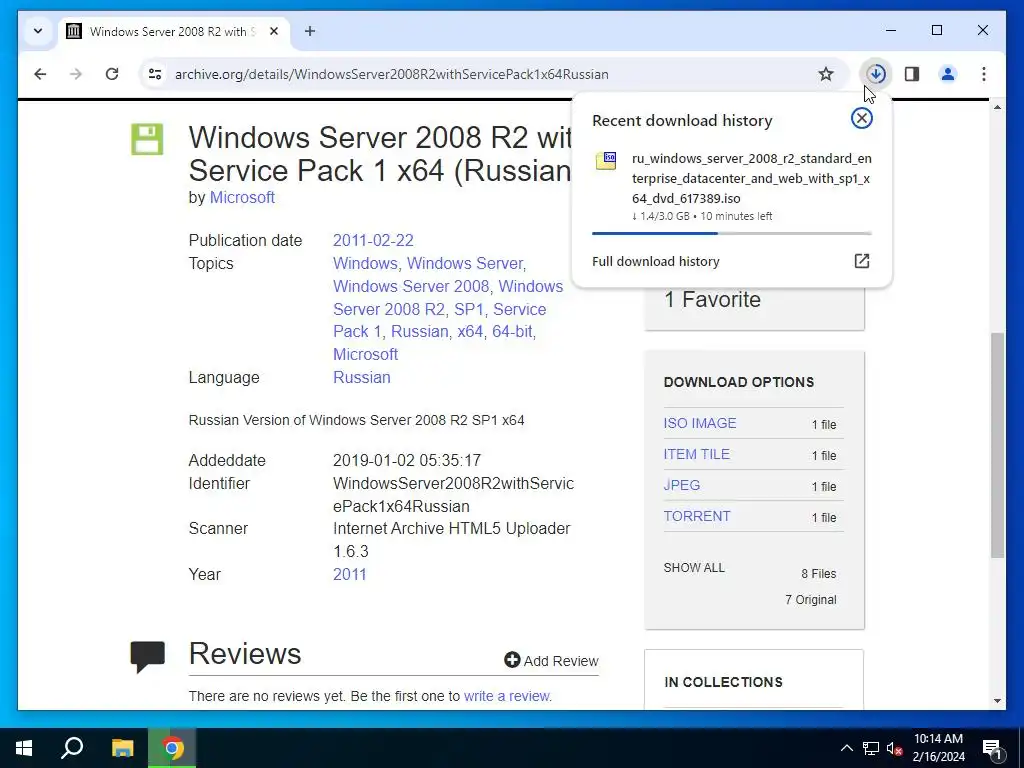Click the Chrome icon in taskbar
The width and height of the screenshot is (1024, 768).
coord(172,748)
